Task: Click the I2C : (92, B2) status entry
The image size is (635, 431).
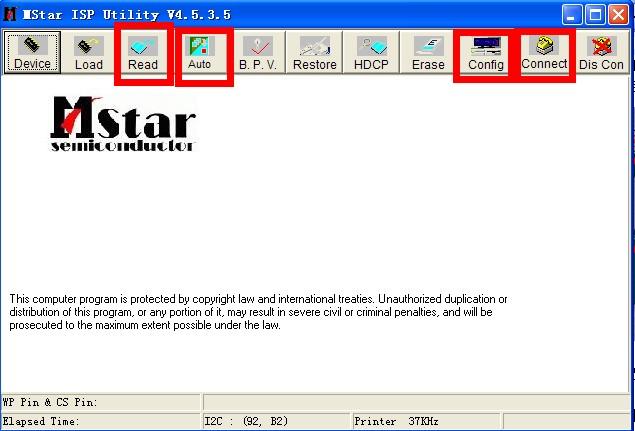Action: (277, 421)
